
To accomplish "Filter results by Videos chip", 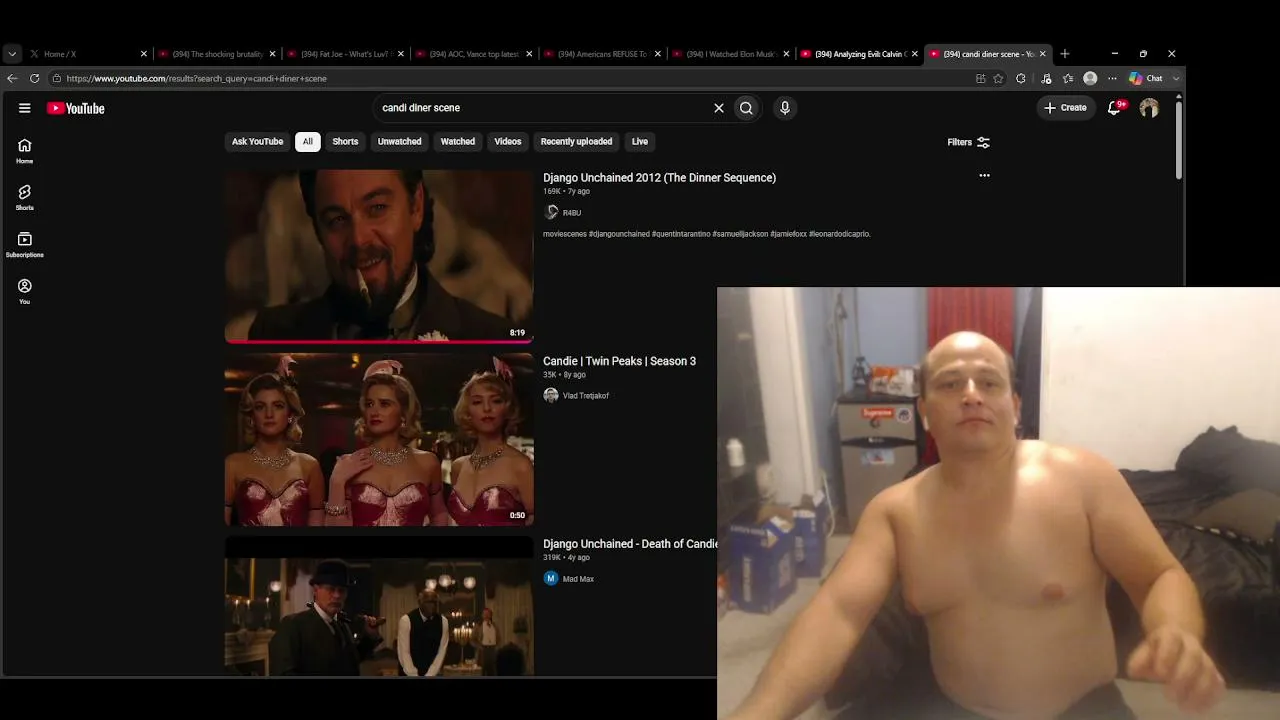I will tap(508, 142).
